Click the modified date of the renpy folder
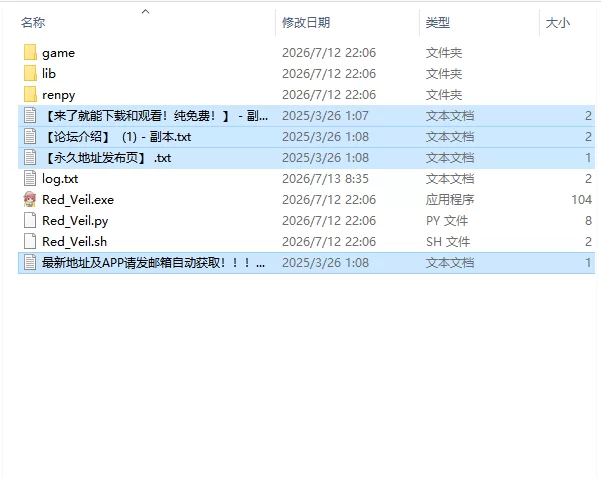This screenshot has height=478, width=601. click(329, 95)
